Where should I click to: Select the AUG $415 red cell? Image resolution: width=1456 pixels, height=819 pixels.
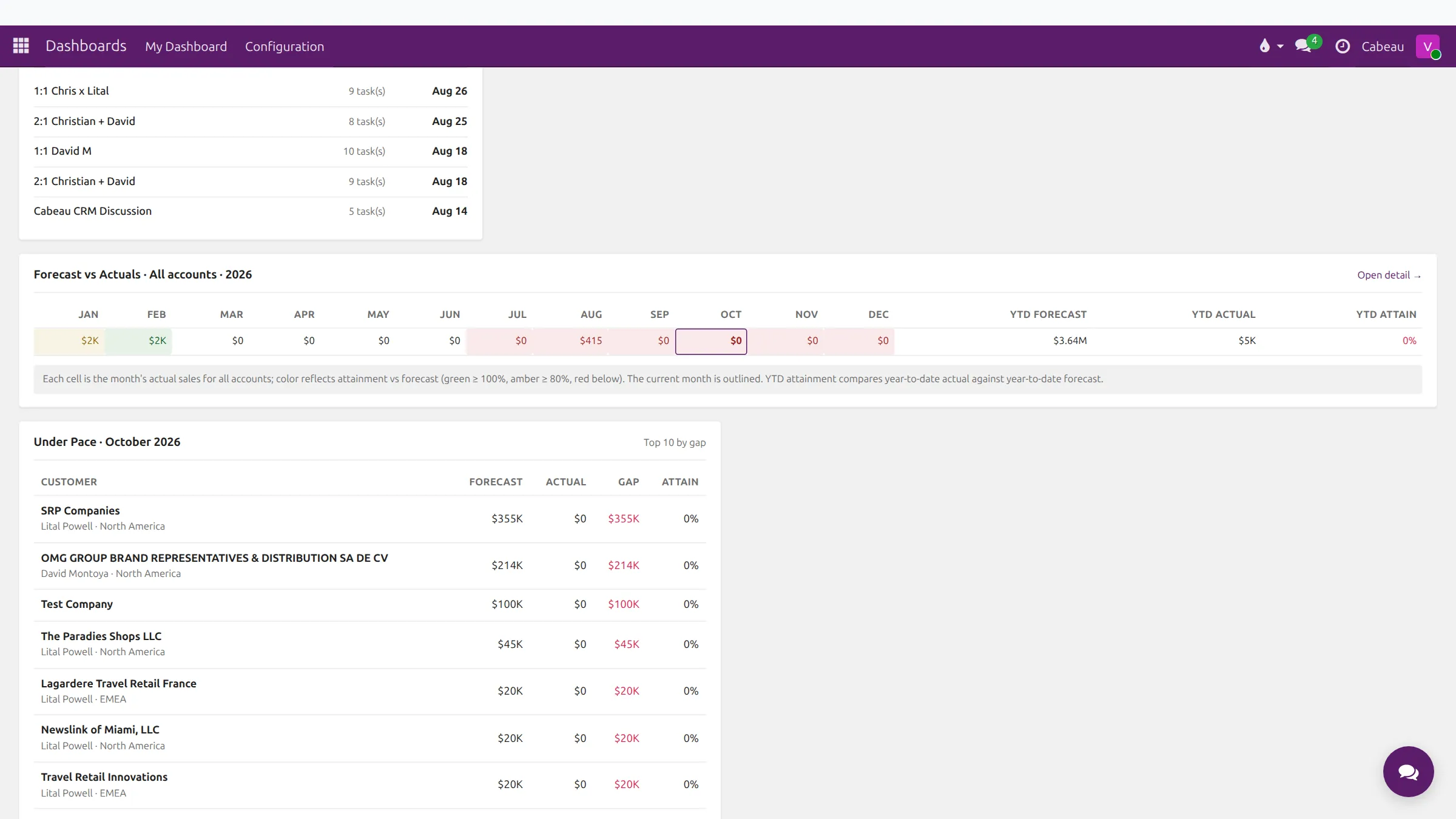pos(571,341)
